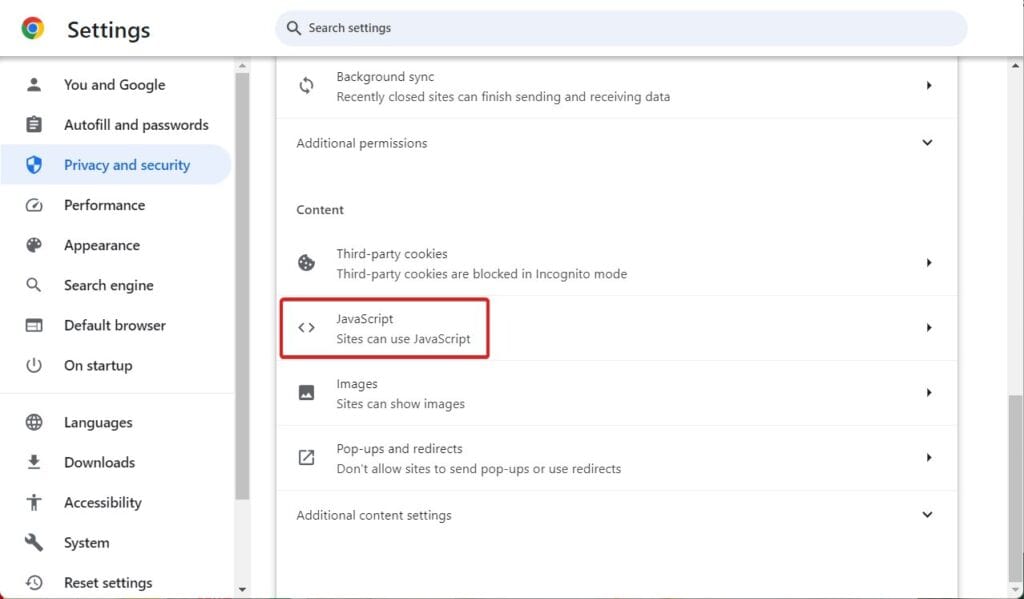Type in the Search settings field
1024x599 pixels.
620,28
